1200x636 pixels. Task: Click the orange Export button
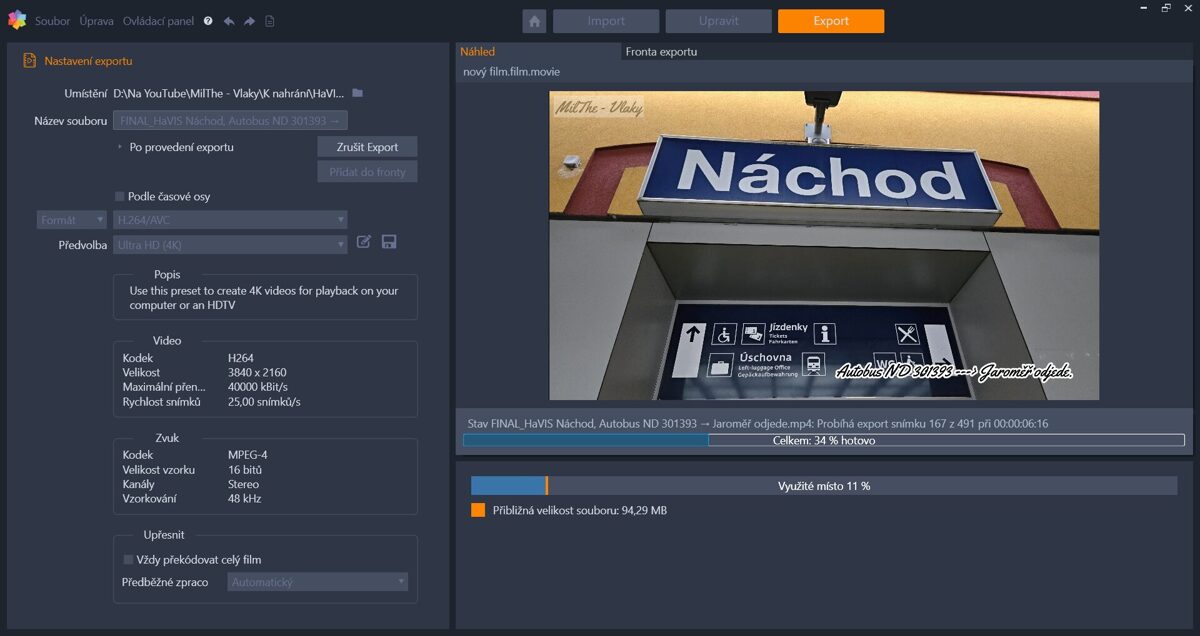(830, 20)
